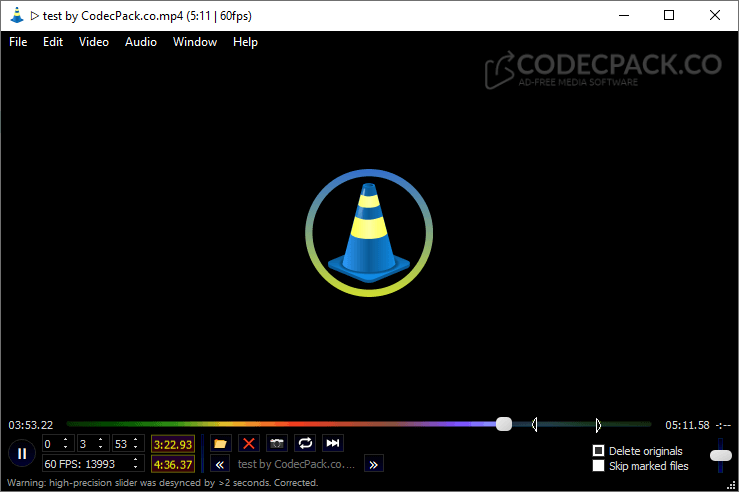Increase the seconds spinner up arrow
This screenshot has width=739, height=492.
click(136, 440)
